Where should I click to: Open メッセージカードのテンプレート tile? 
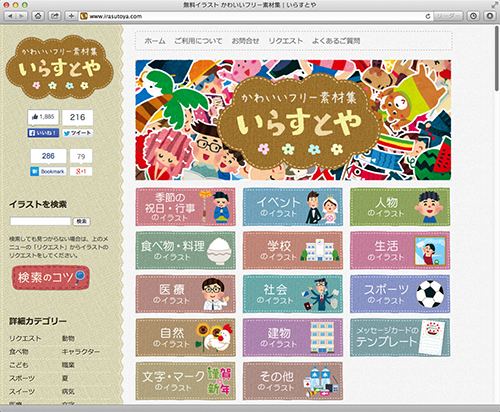[x=400, y=338]
